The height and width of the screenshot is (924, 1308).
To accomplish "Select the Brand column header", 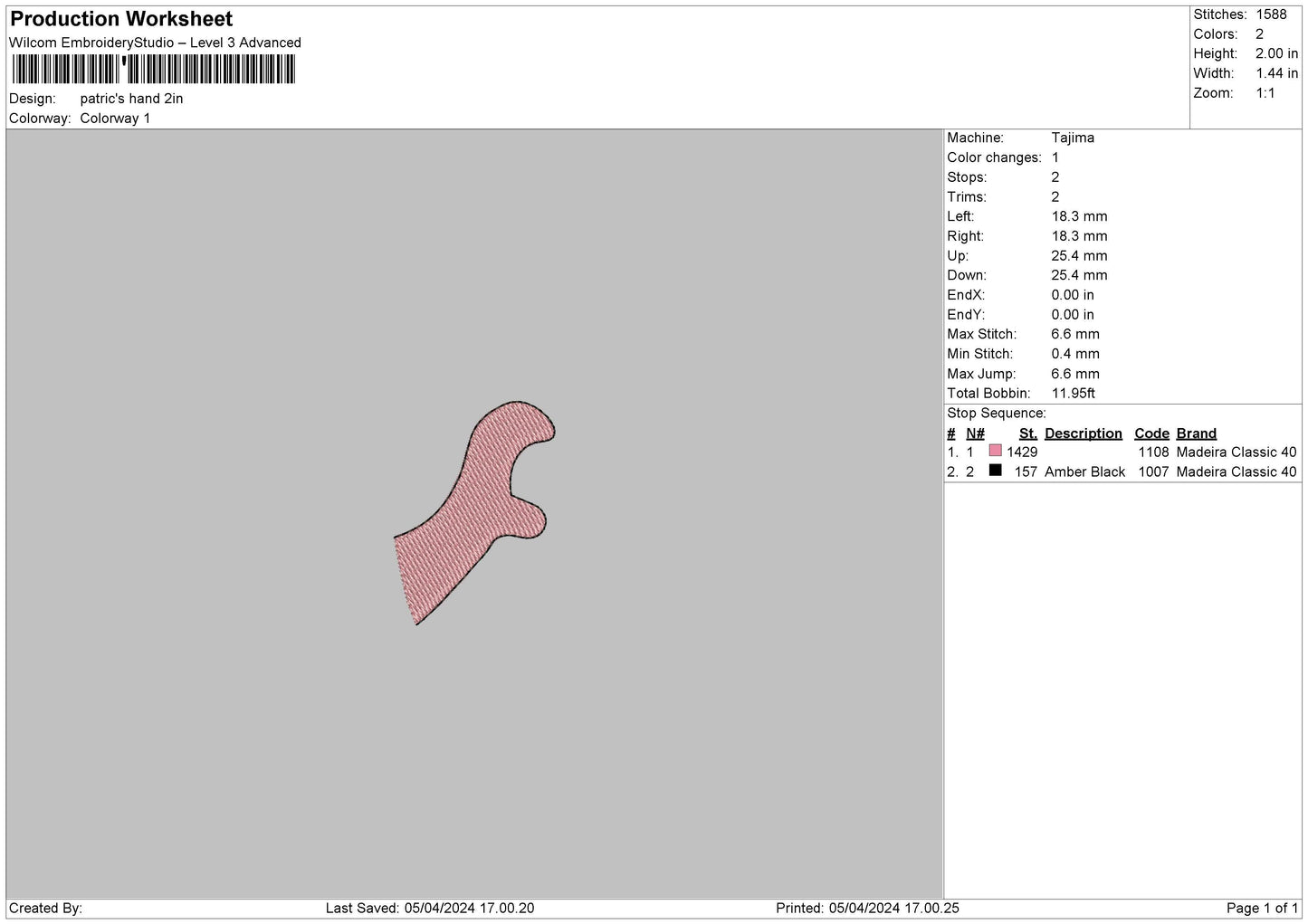I will [1196, 433].
